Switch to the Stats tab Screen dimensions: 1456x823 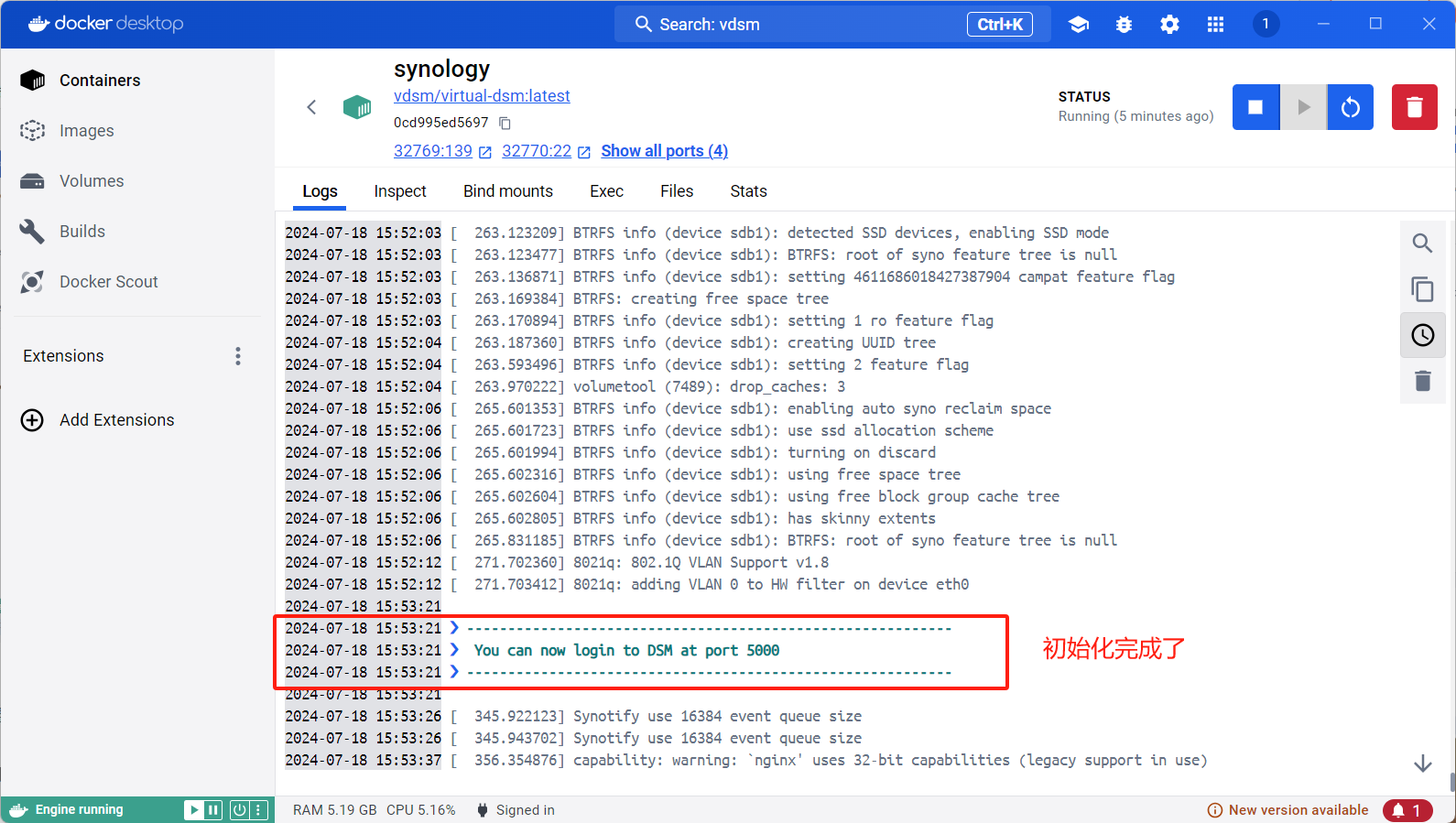pos(748,191)
